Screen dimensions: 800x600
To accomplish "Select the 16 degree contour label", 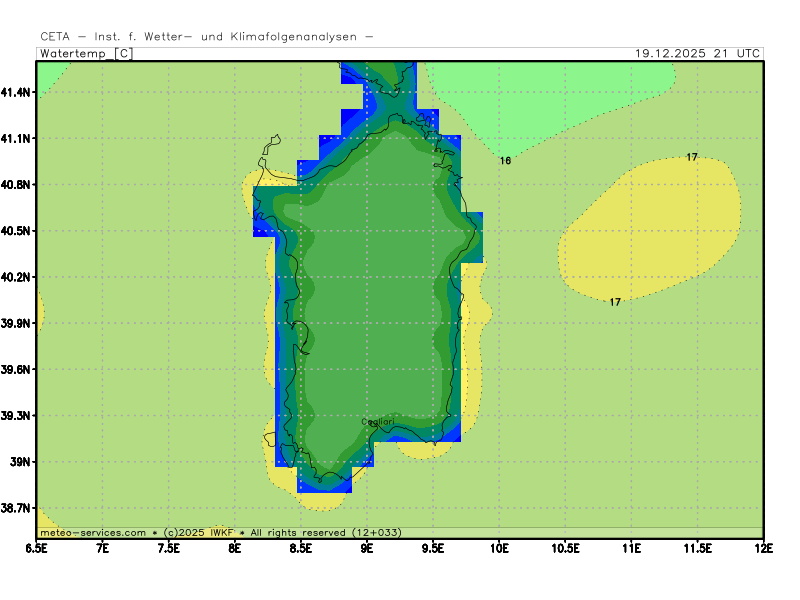I will (x=505, y=160).
